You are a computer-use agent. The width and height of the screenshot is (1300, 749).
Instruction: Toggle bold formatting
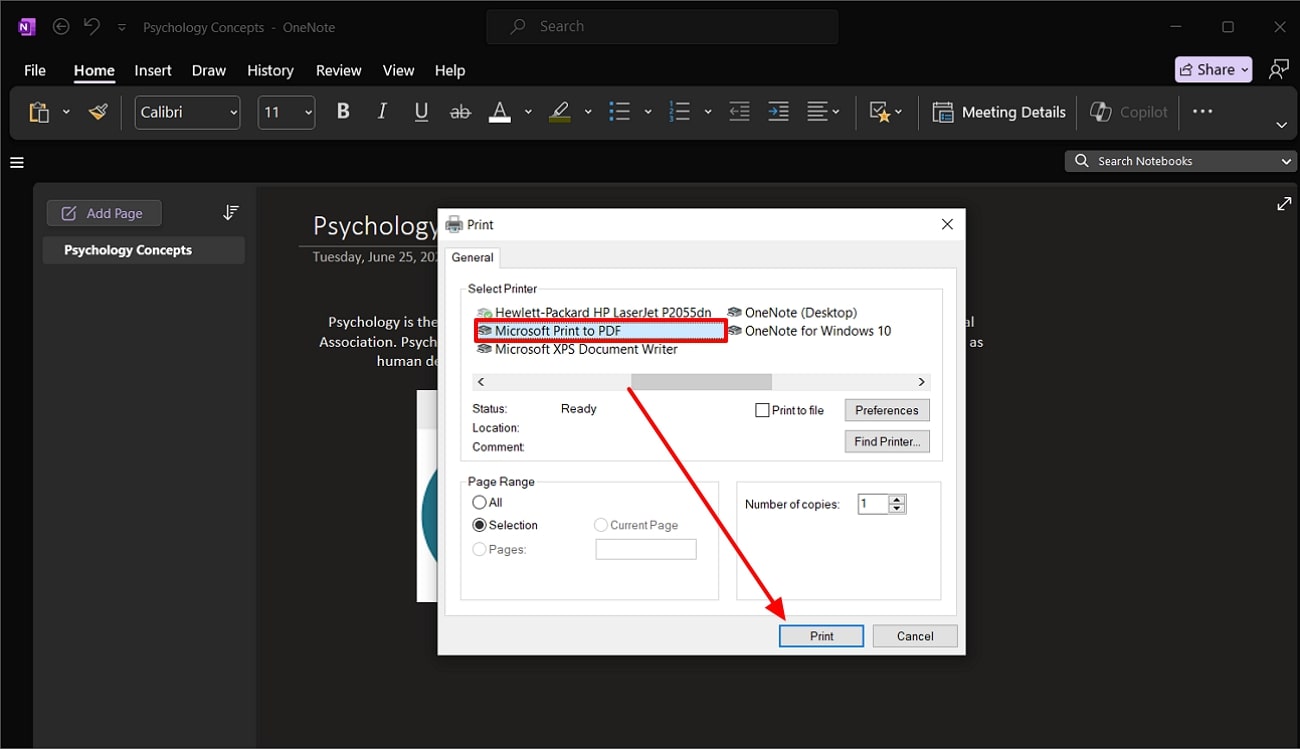pos(343,112)
